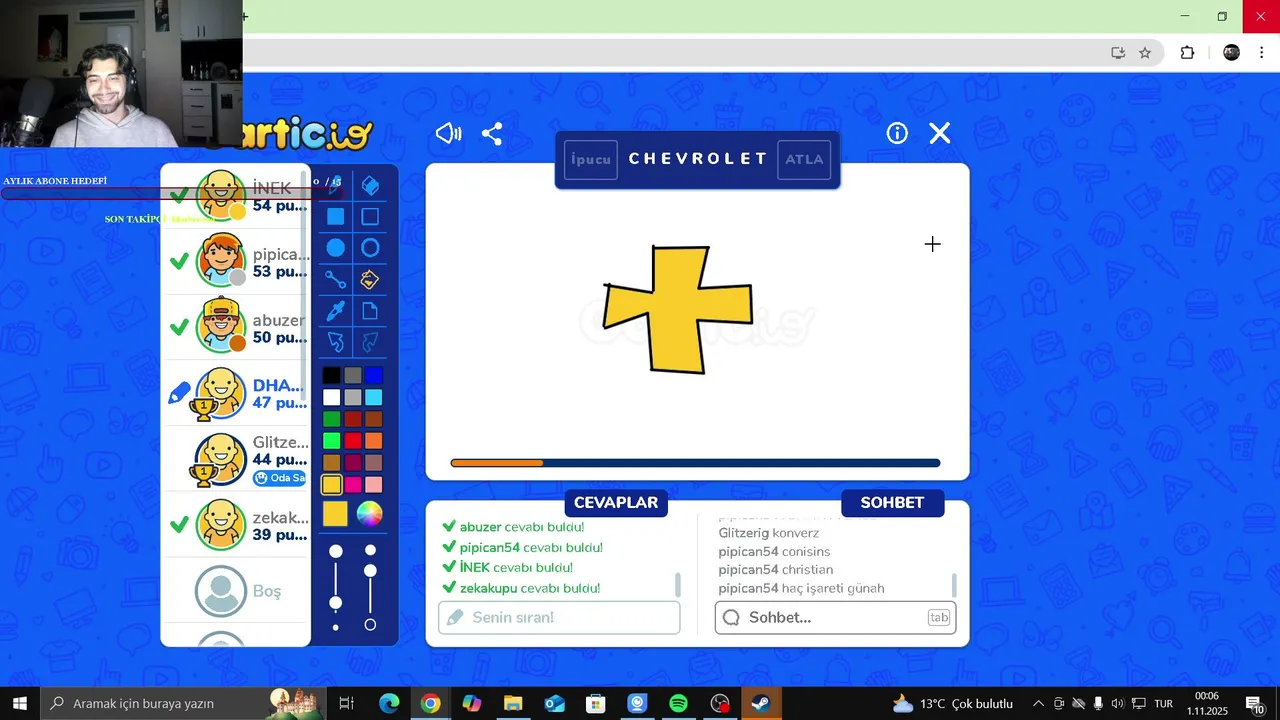Open player abuzer's avatar
The image size is (1280, 720).
220,325
